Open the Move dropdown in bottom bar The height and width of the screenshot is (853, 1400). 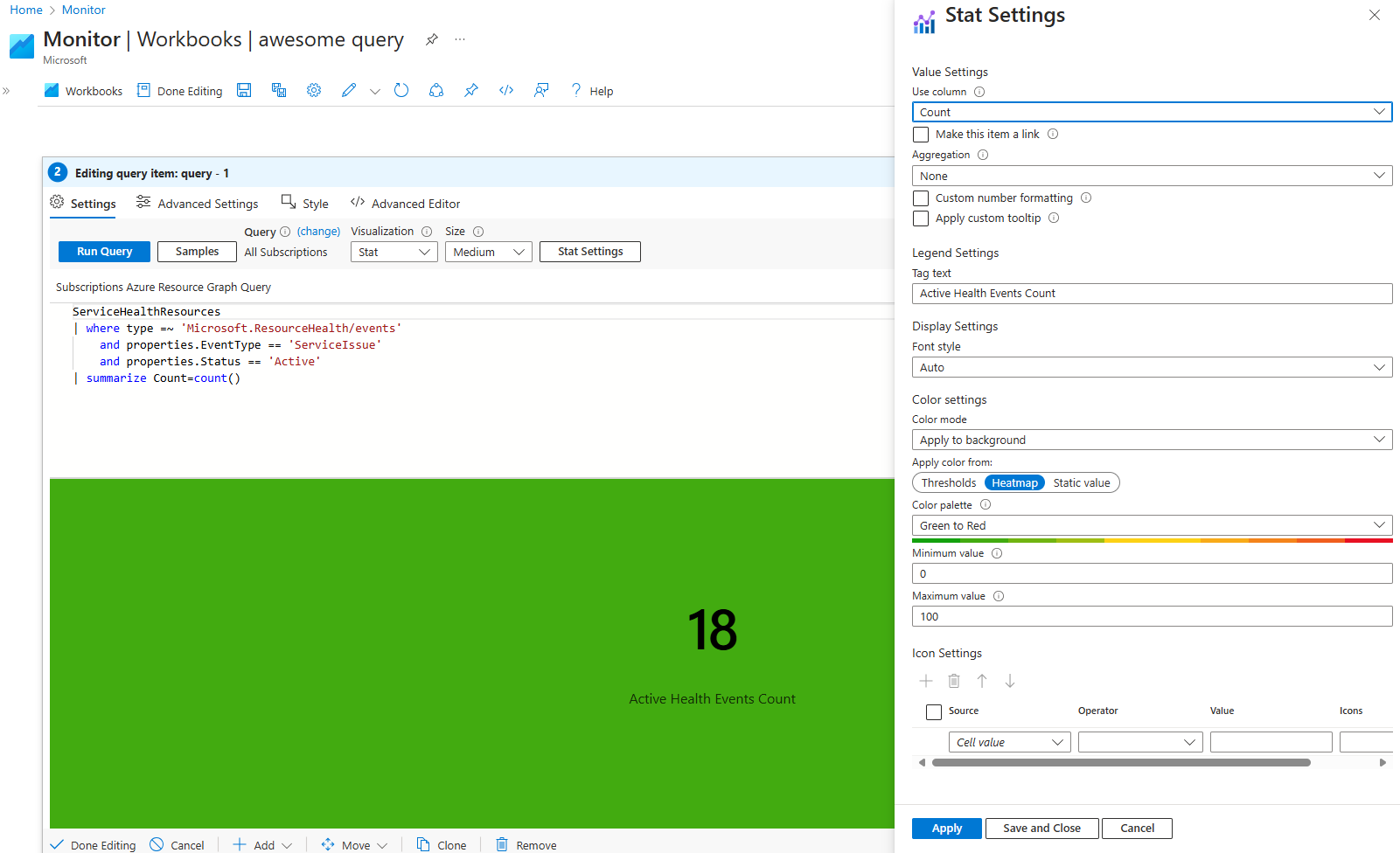click(354, 845)
